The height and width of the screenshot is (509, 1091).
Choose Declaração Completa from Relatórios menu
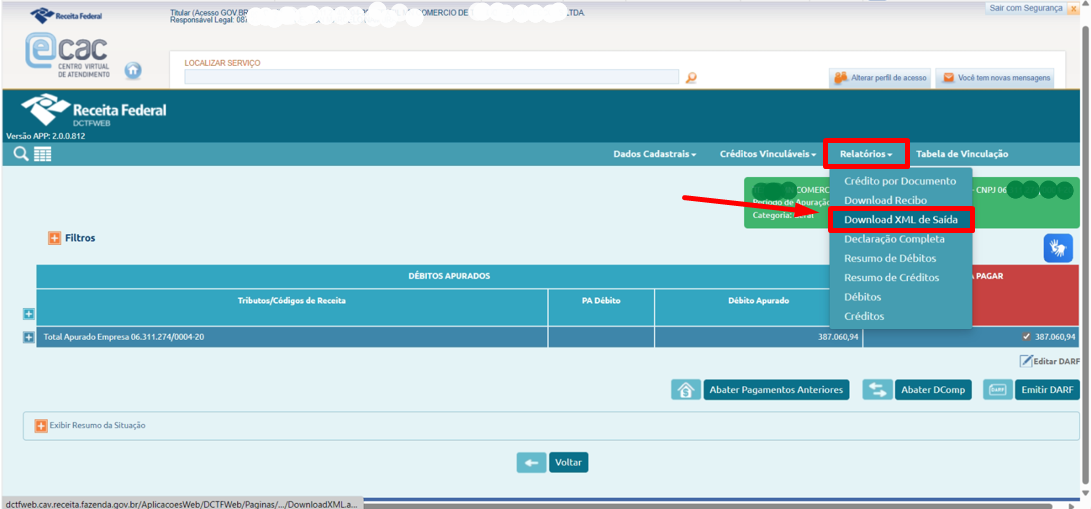click(x=894, y=239)
